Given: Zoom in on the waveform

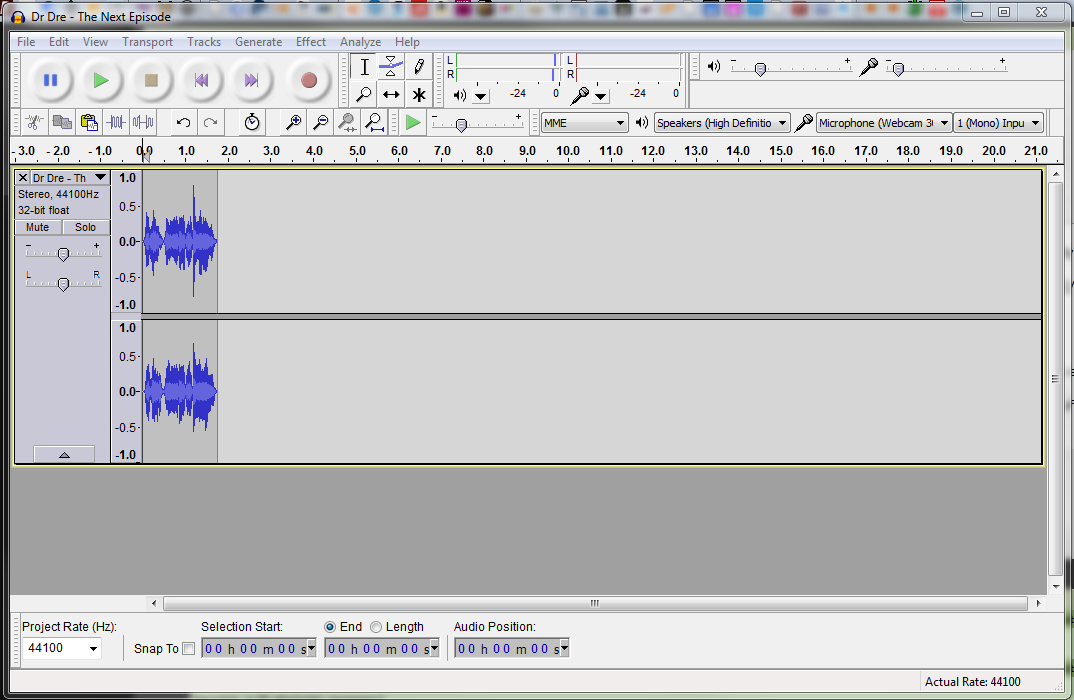Looking at the screenshot, I should 293,123.
